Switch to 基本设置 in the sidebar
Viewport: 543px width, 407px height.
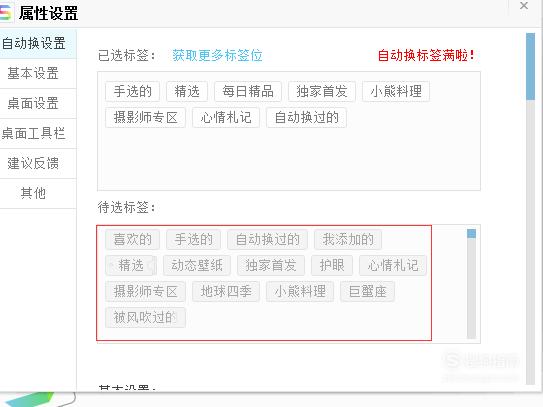37,73
